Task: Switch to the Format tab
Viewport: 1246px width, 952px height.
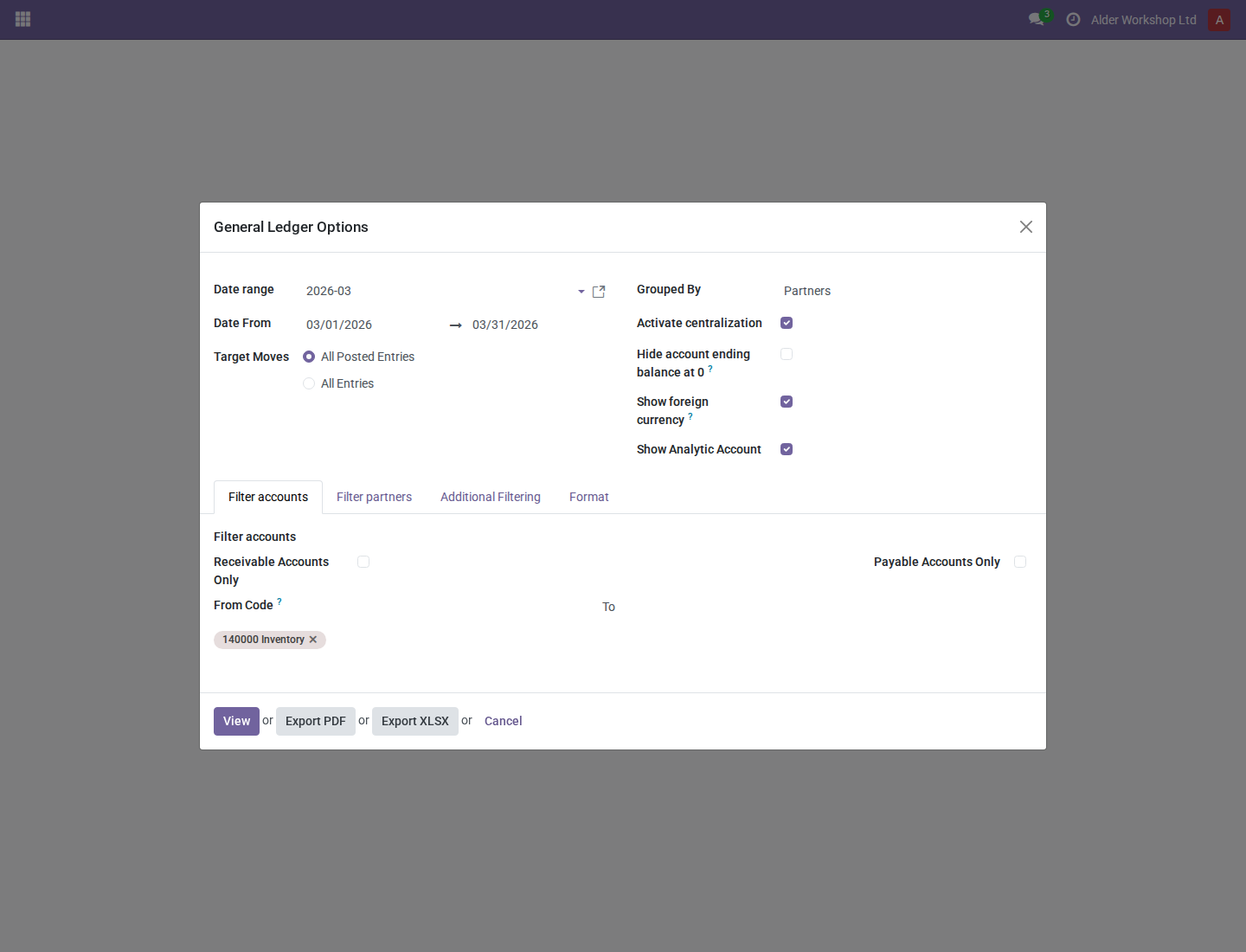Action: pyautogui.click(x=589, y=497)
